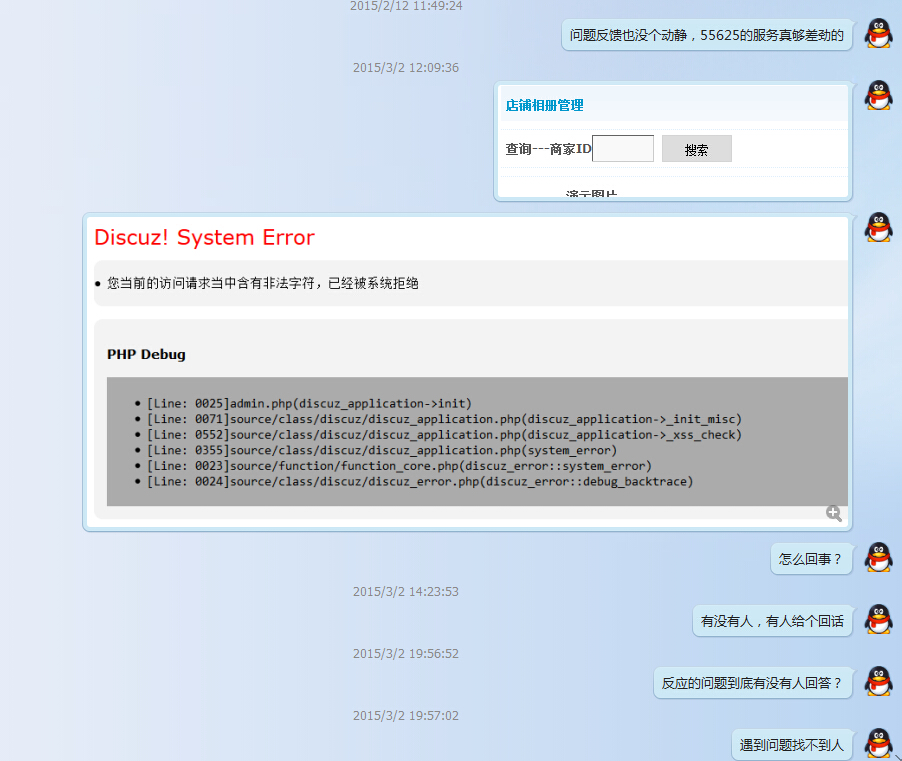
Task: Click the QQ avatar beside the shop album panel
Action: [x=877, y=95]
